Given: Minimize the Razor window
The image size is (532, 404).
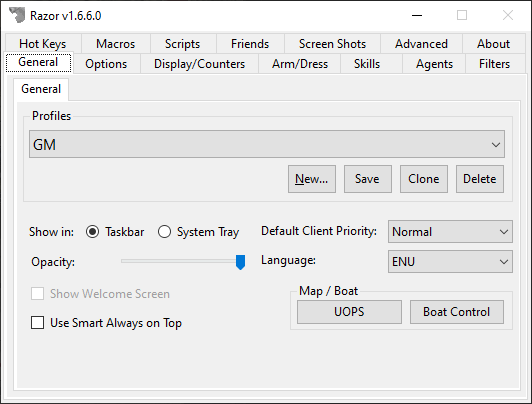Looking at the screenshot, I should click(417, 15).
